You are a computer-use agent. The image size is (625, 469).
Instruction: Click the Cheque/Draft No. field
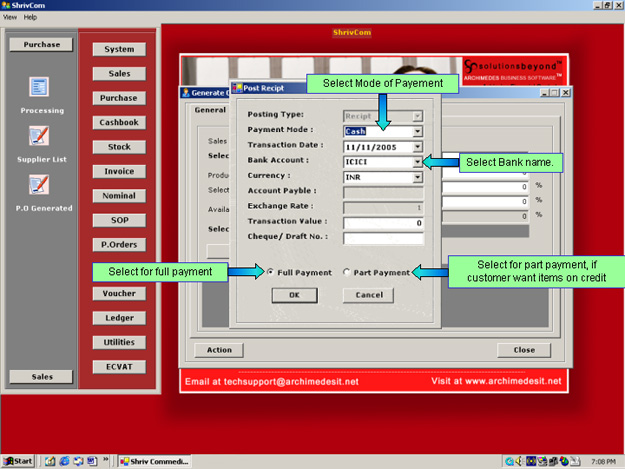point(383,239)
